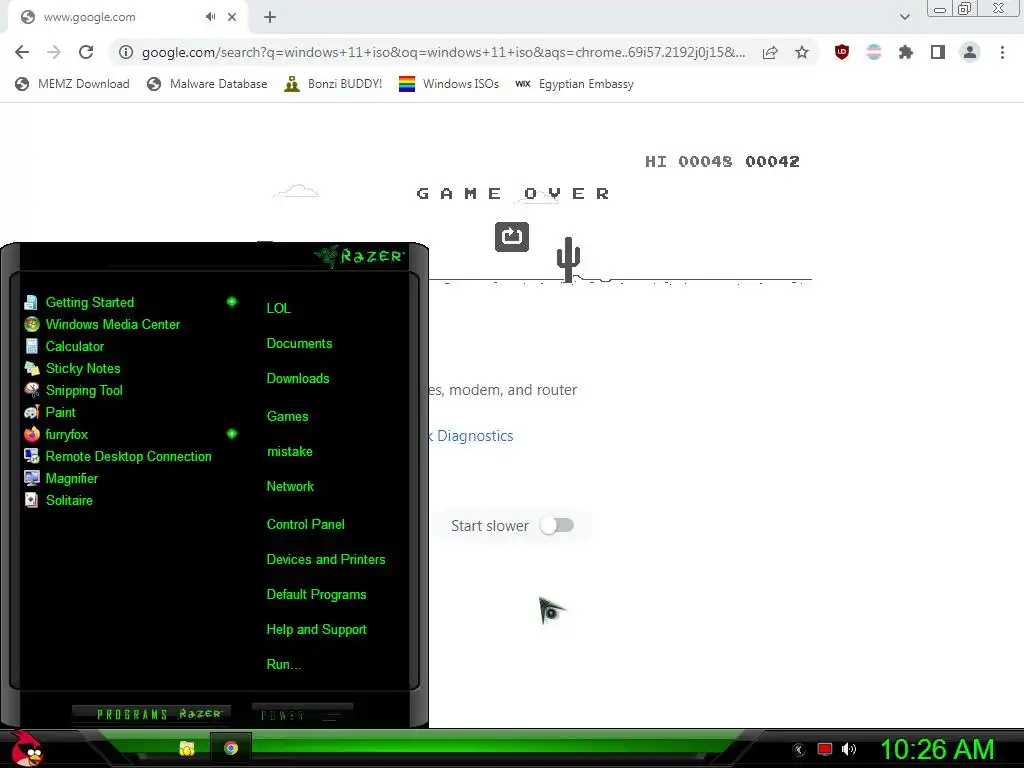Open Downloads from start menu
Screen dimensions: 1024x768
[x=298, y=379]
